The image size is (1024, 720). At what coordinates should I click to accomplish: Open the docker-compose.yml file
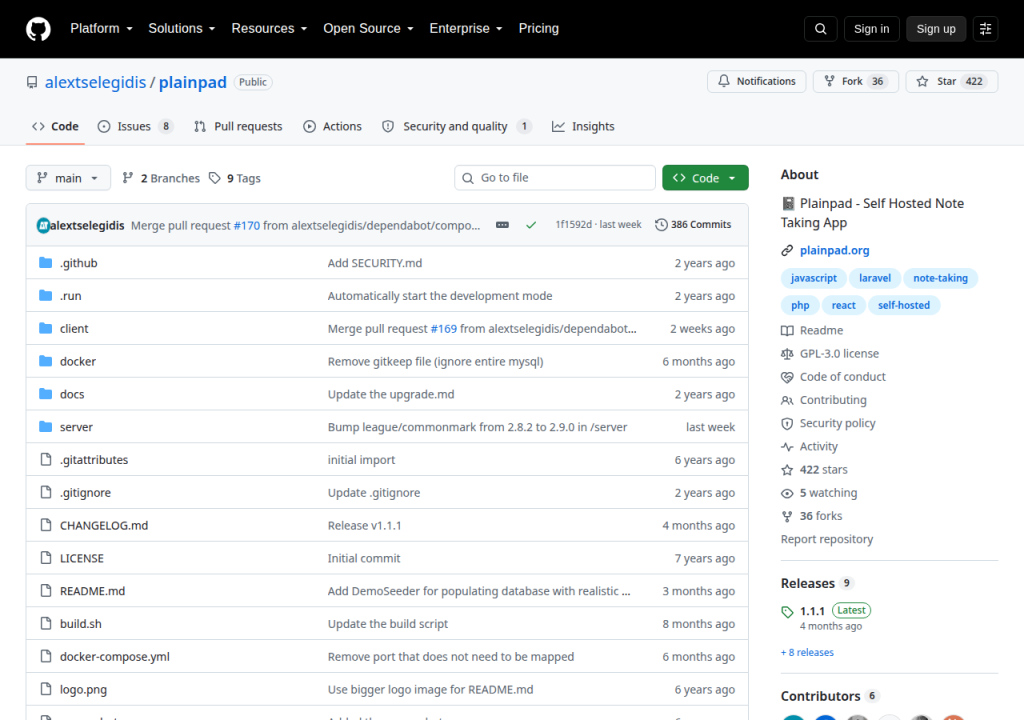(x=114, y=657)
